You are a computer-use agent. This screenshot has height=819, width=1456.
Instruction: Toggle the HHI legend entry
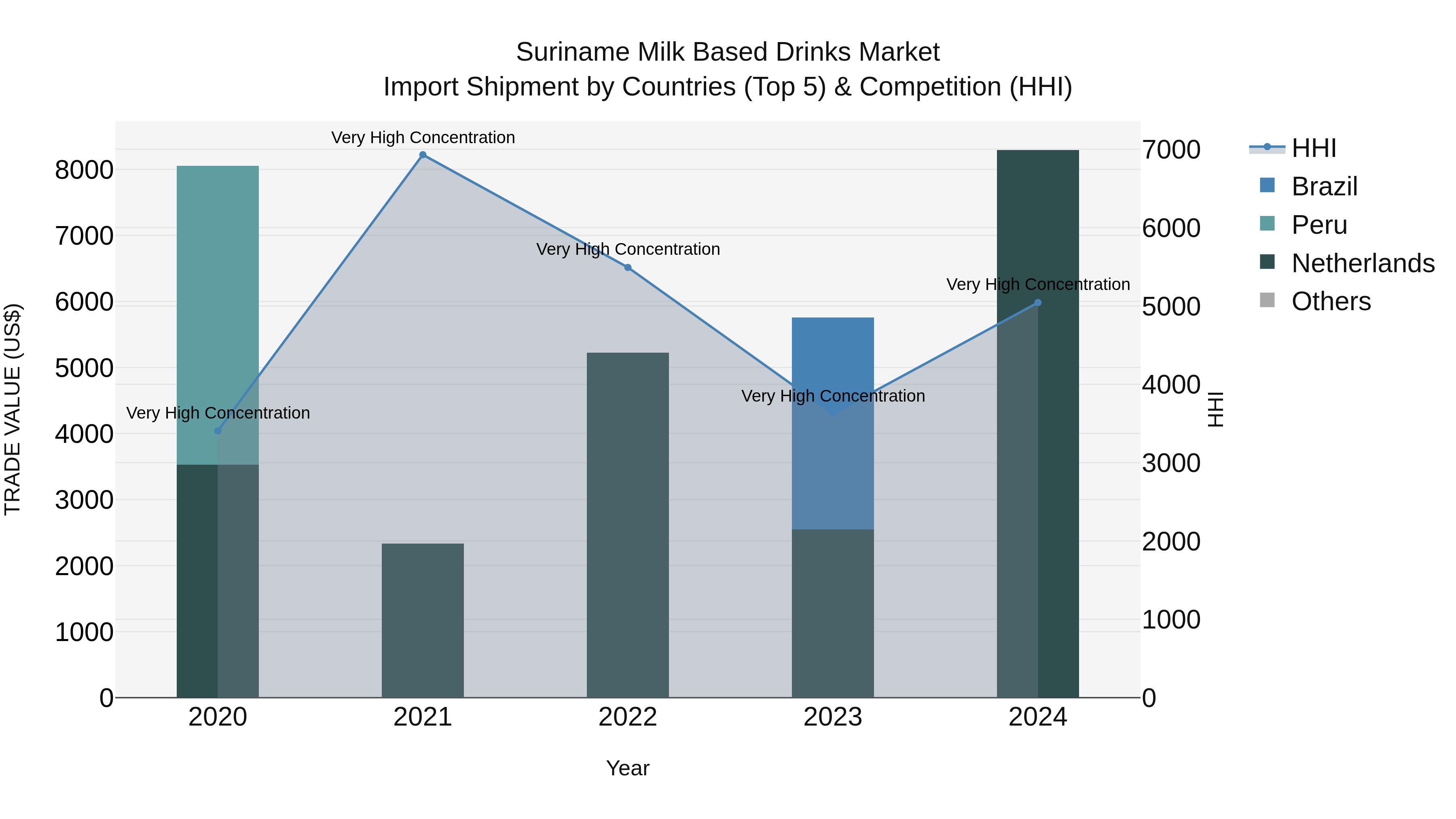click(1293, 148)
